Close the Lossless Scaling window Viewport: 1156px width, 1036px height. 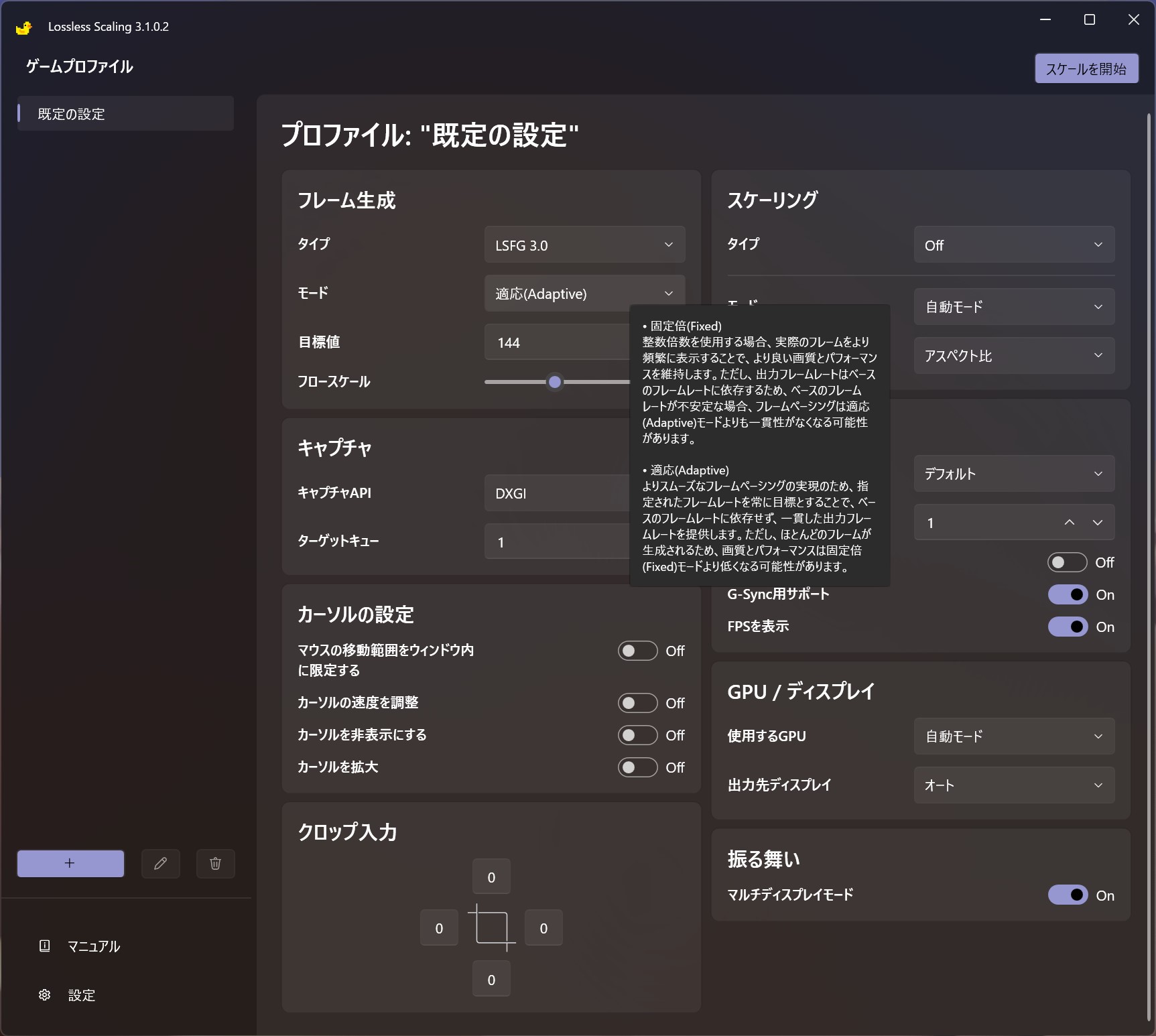coord(1134,20)
